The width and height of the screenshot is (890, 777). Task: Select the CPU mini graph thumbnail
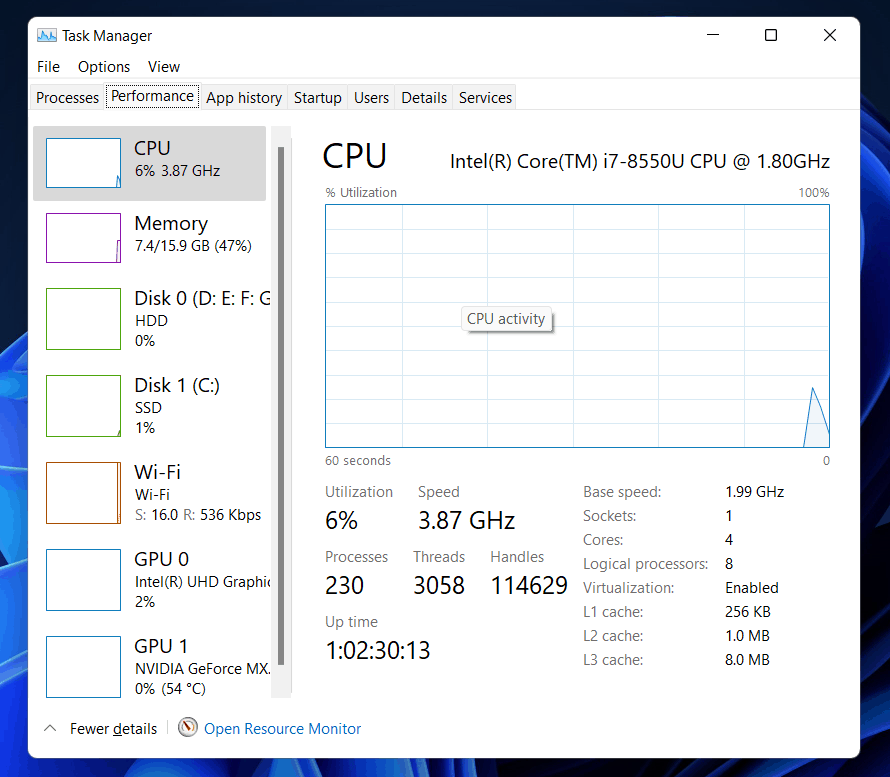(x=83, y=163)
